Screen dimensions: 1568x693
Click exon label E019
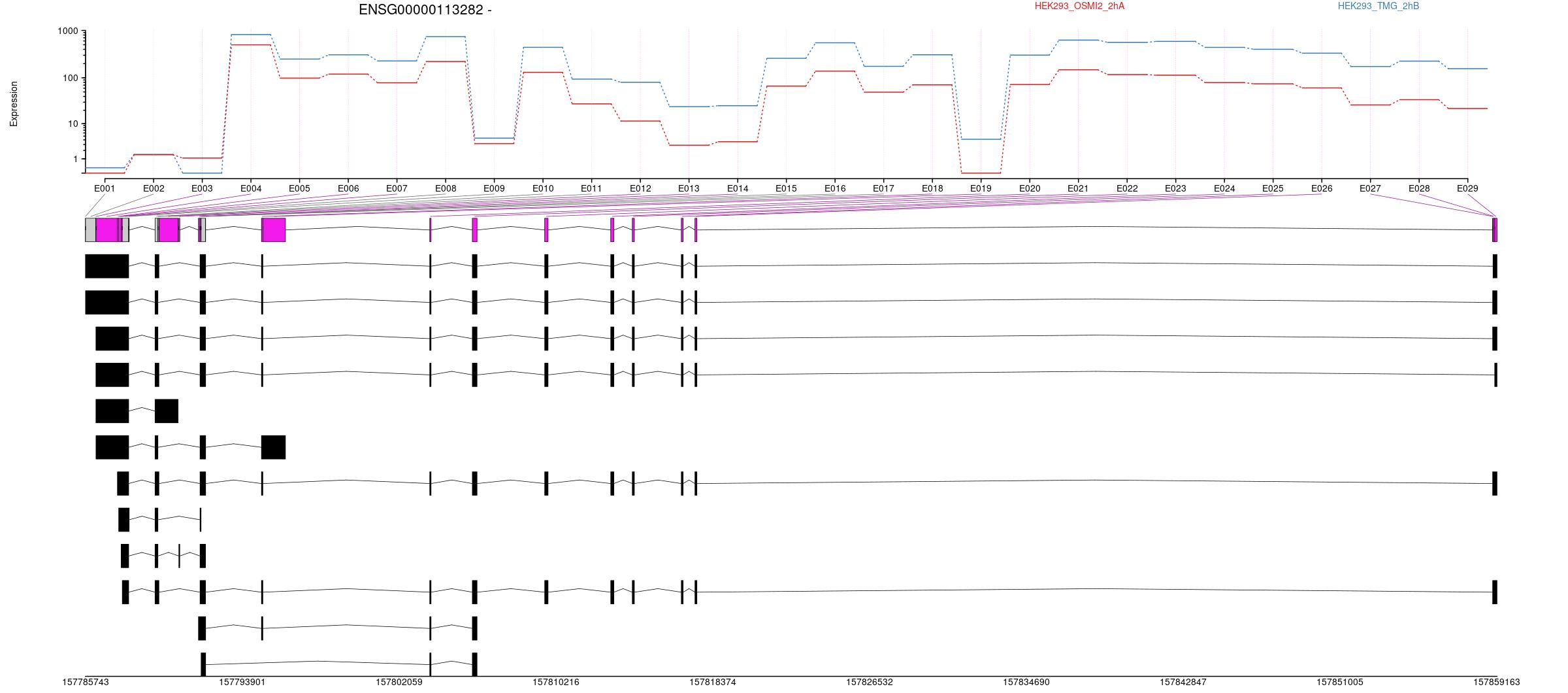tap(981, 188)
